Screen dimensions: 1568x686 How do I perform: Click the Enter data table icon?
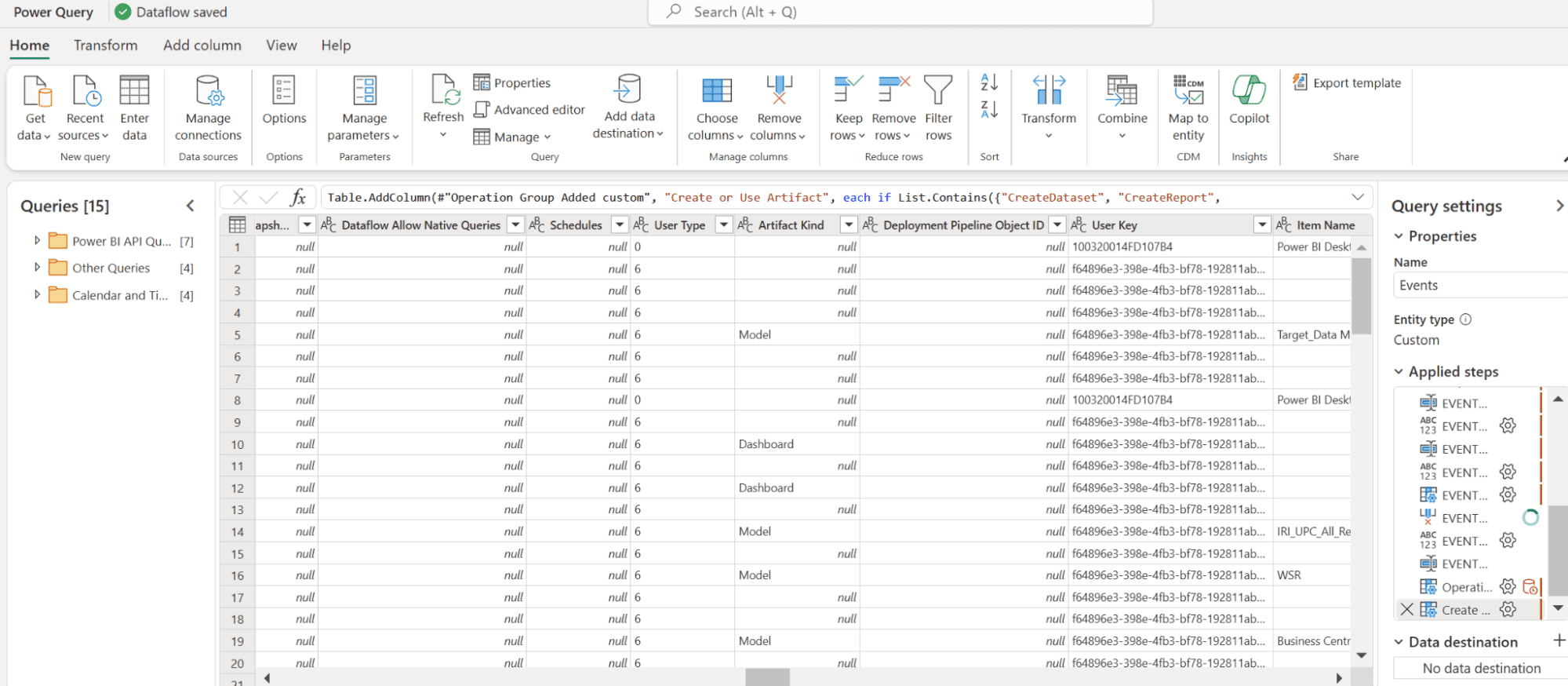click(134, 91)
